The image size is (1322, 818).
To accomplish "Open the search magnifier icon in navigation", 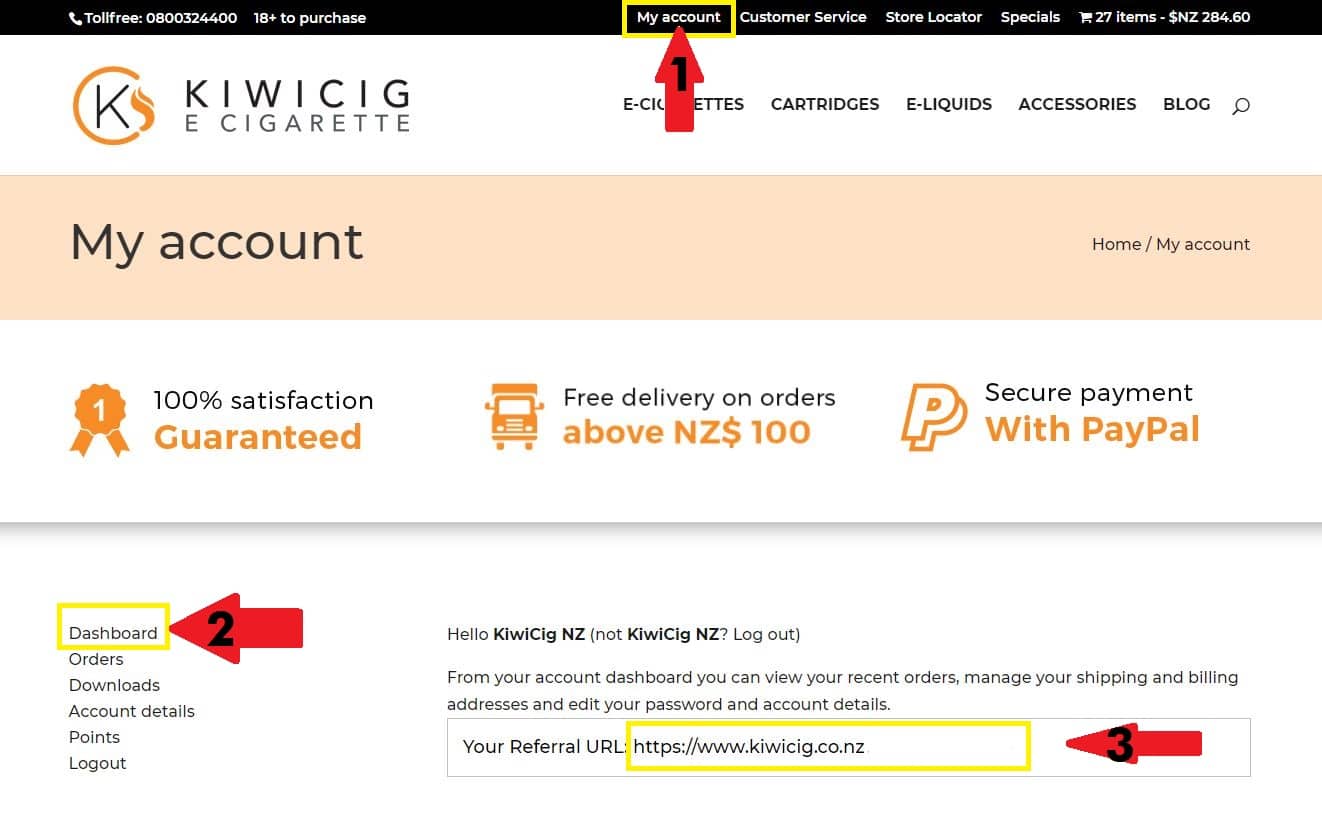I will [x=1240, y=106].
